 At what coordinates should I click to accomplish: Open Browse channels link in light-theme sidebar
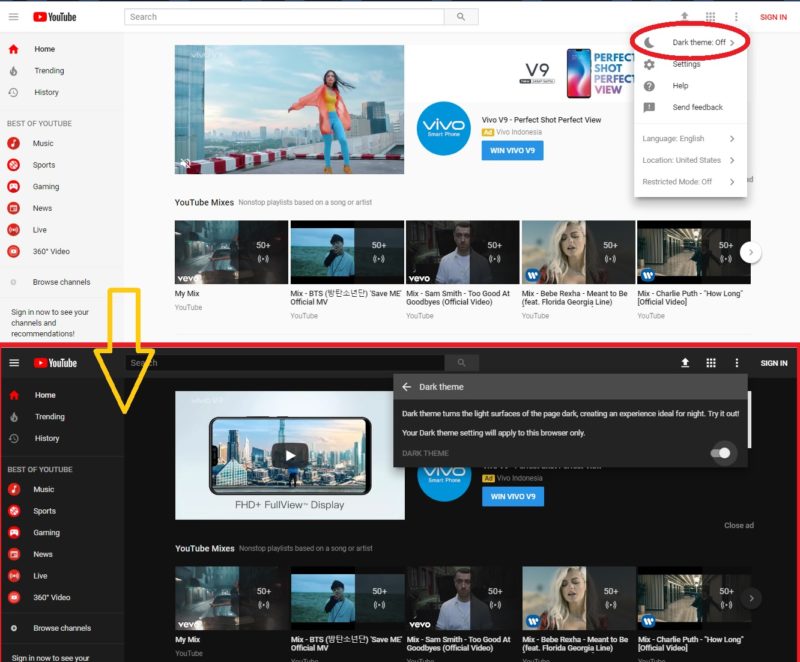(61, 282)
